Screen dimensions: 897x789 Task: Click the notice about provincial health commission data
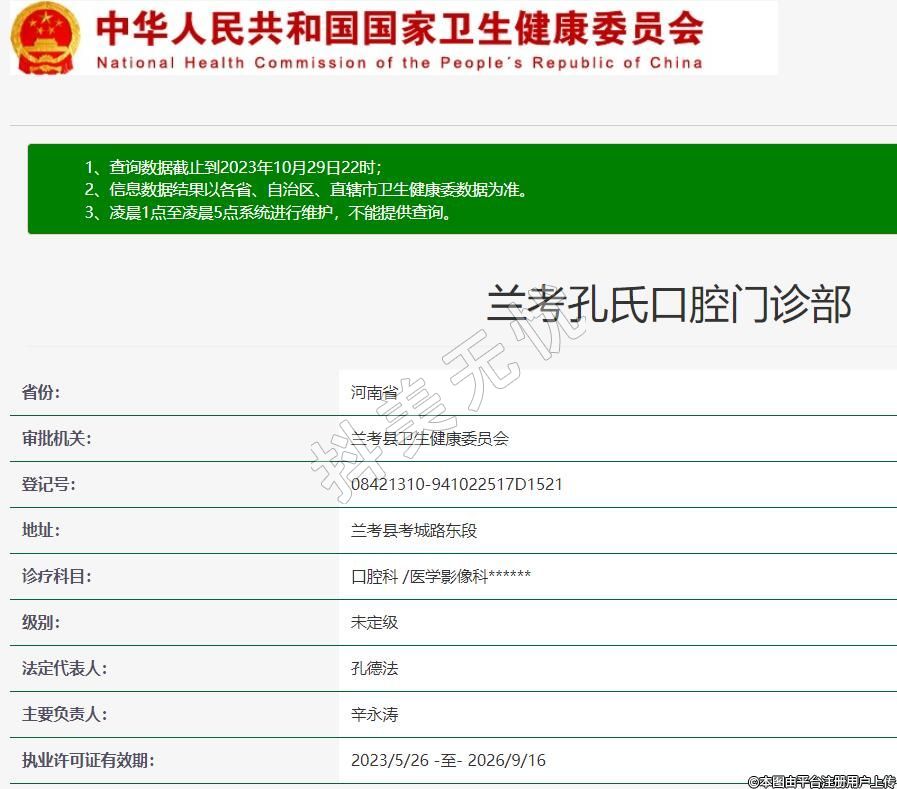(305, 189)
